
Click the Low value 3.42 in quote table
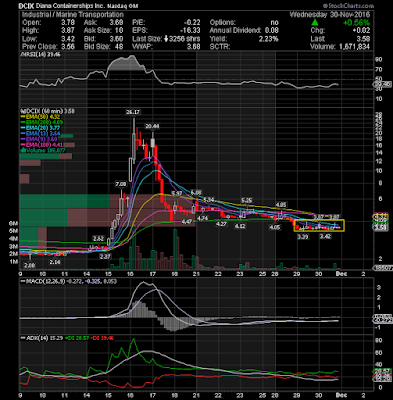68,39
